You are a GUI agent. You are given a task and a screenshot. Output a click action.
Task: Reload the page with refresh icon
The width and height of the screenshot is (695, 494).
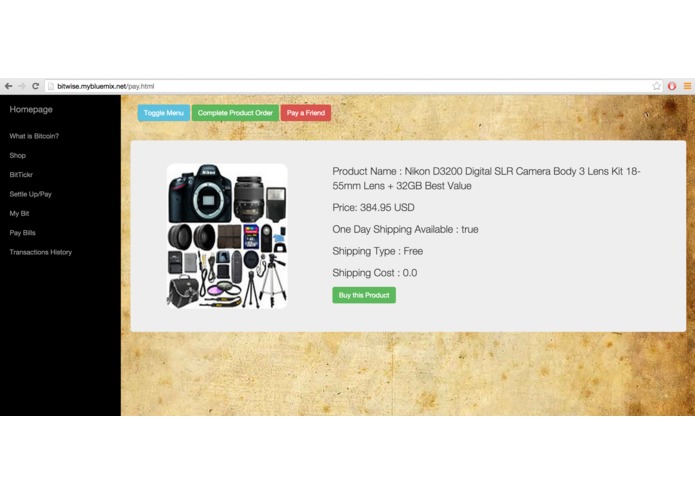pos(36,86)
